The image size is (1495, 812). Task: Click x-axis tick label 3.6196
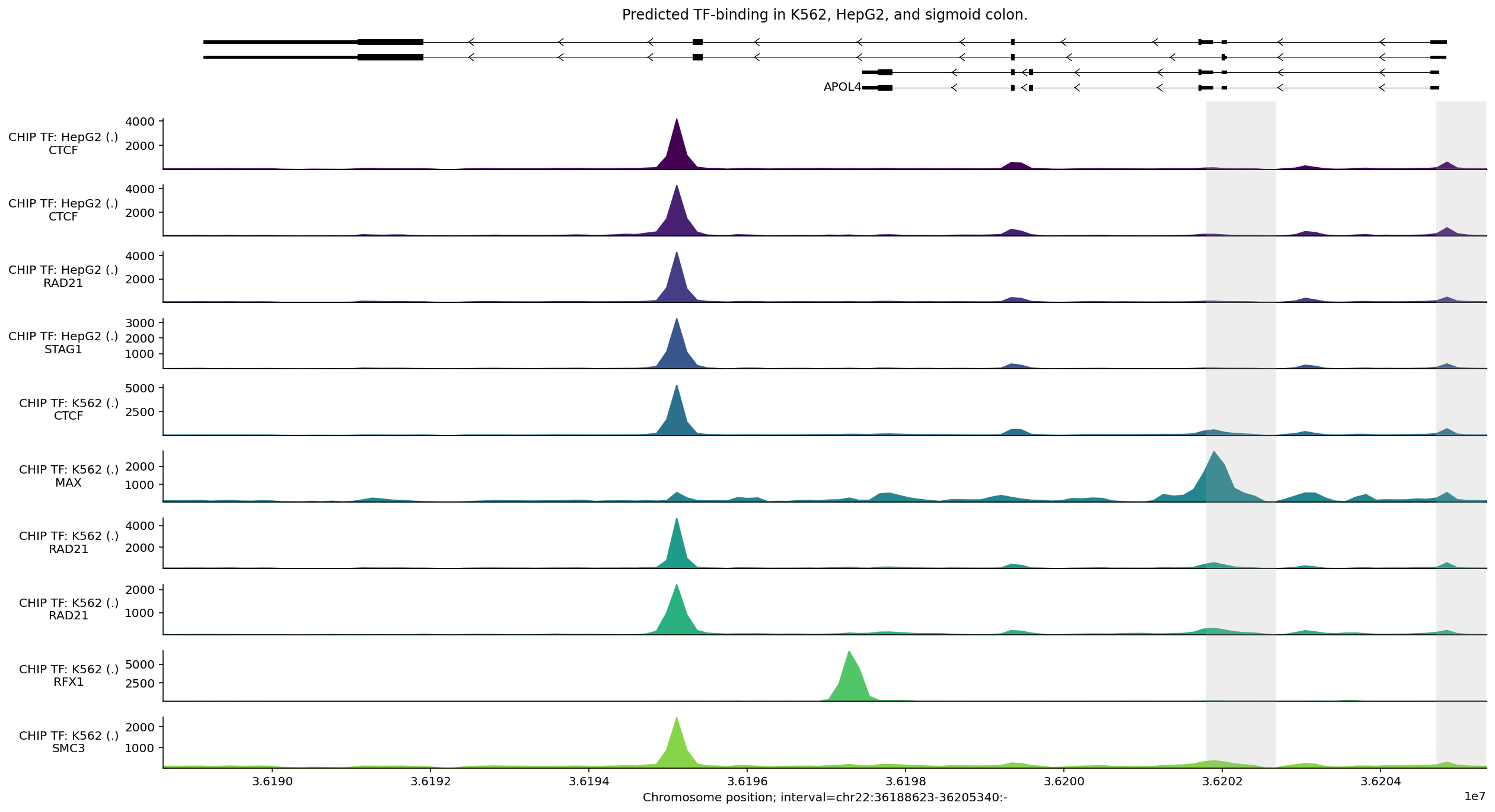click(x=747, y=781)
